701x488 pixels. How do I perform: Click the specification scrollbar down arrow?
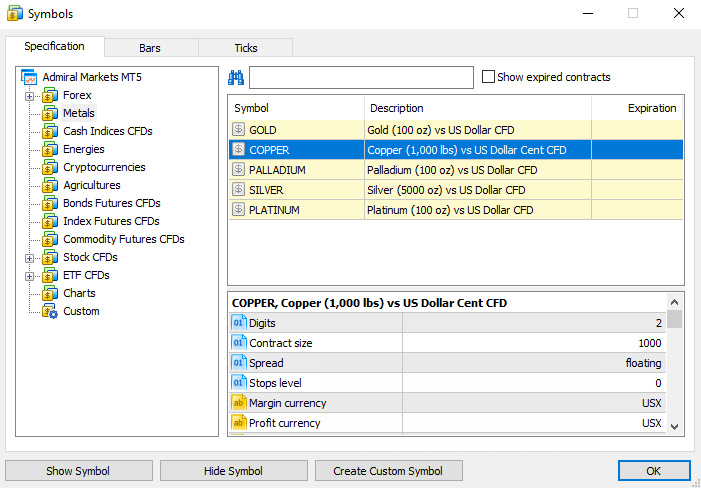(x=675, y=427)
